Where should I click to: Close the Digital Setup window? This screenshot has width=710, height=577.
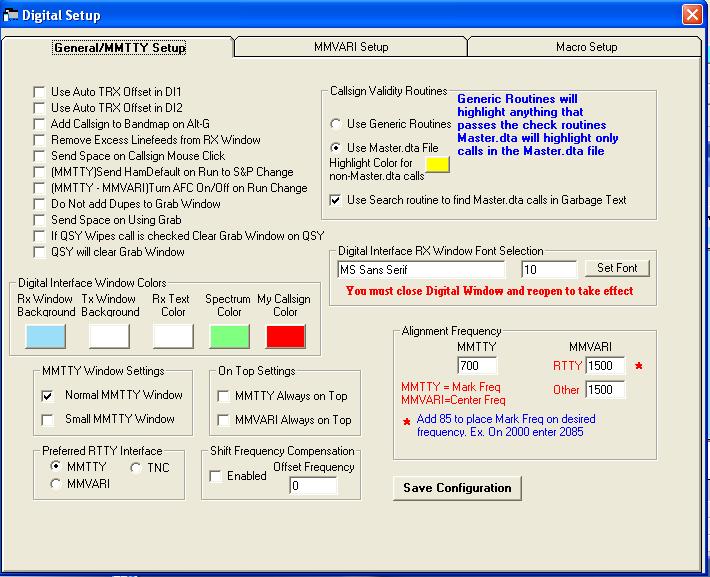(692, 14)
